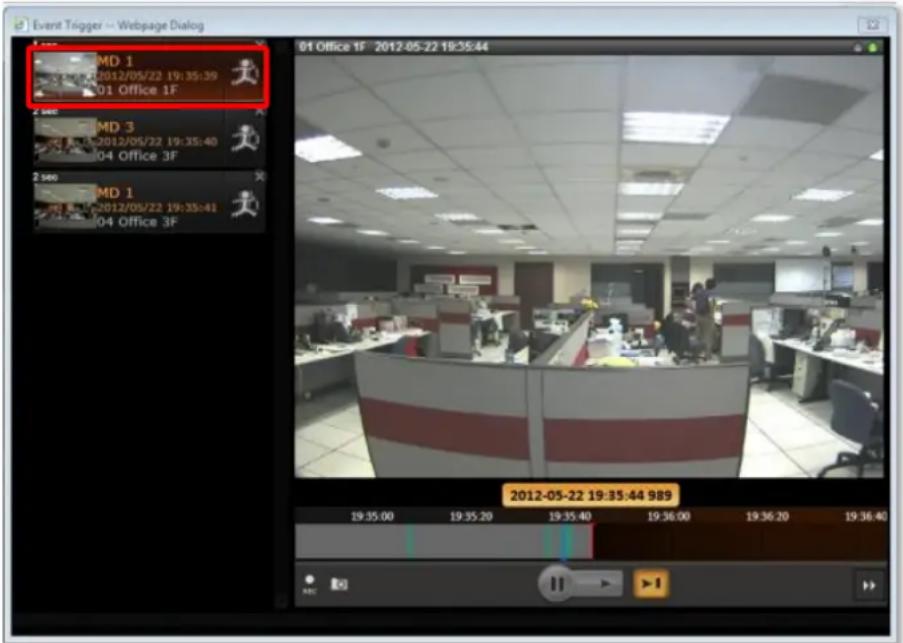The height and width of the screenshot is (643, 903).
Task: Open the MD 3 event at 19:35:40
Action: tap(148, 140)
